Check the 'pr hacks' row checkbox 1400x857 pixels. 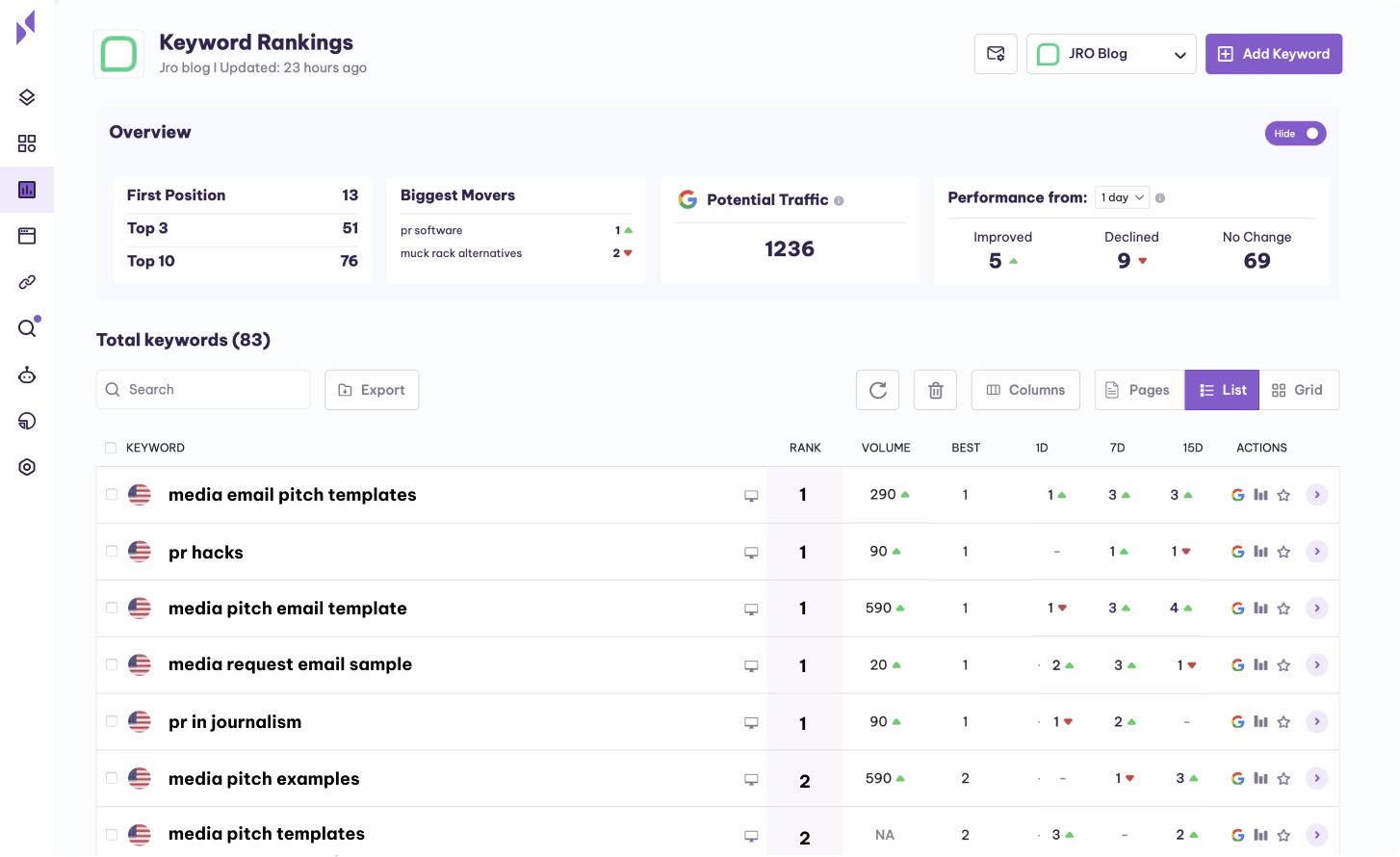112,552
